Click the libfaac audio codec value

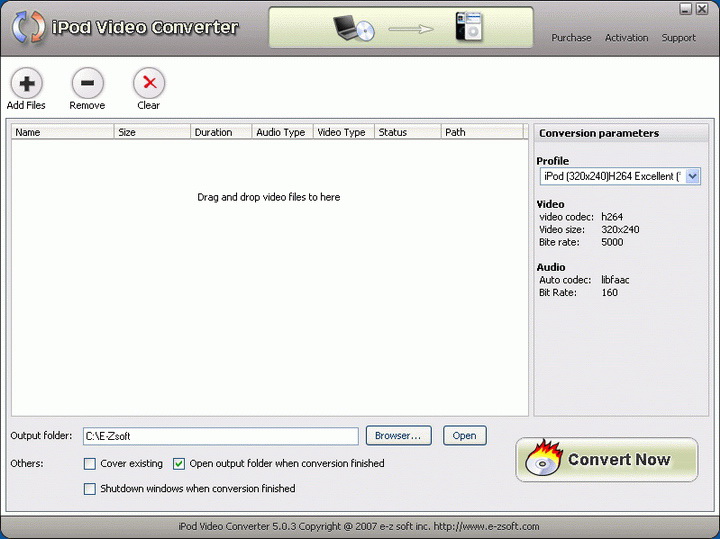[x=615, y=280]
